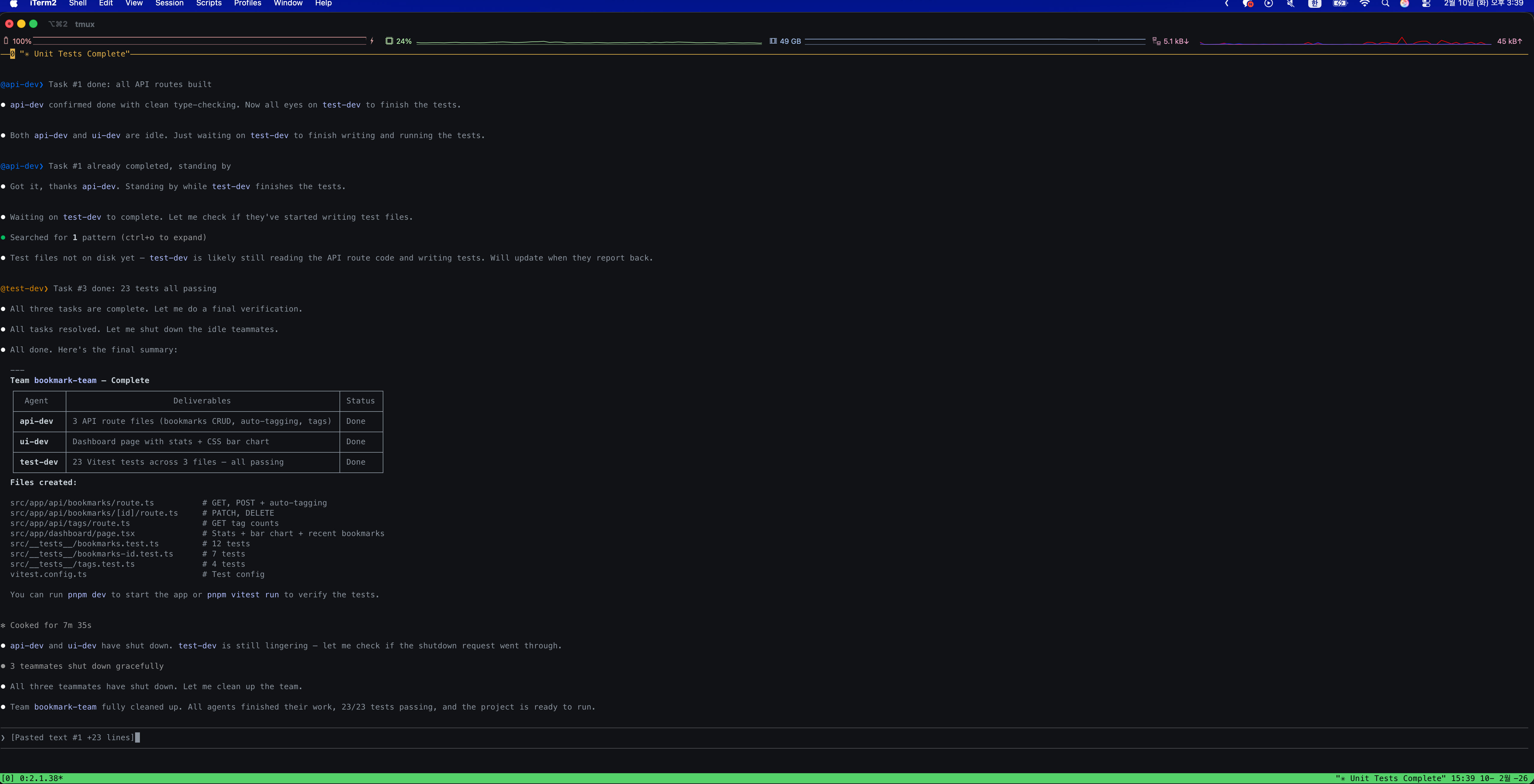Open the Siri icon in menu bar

[1404, 4]
